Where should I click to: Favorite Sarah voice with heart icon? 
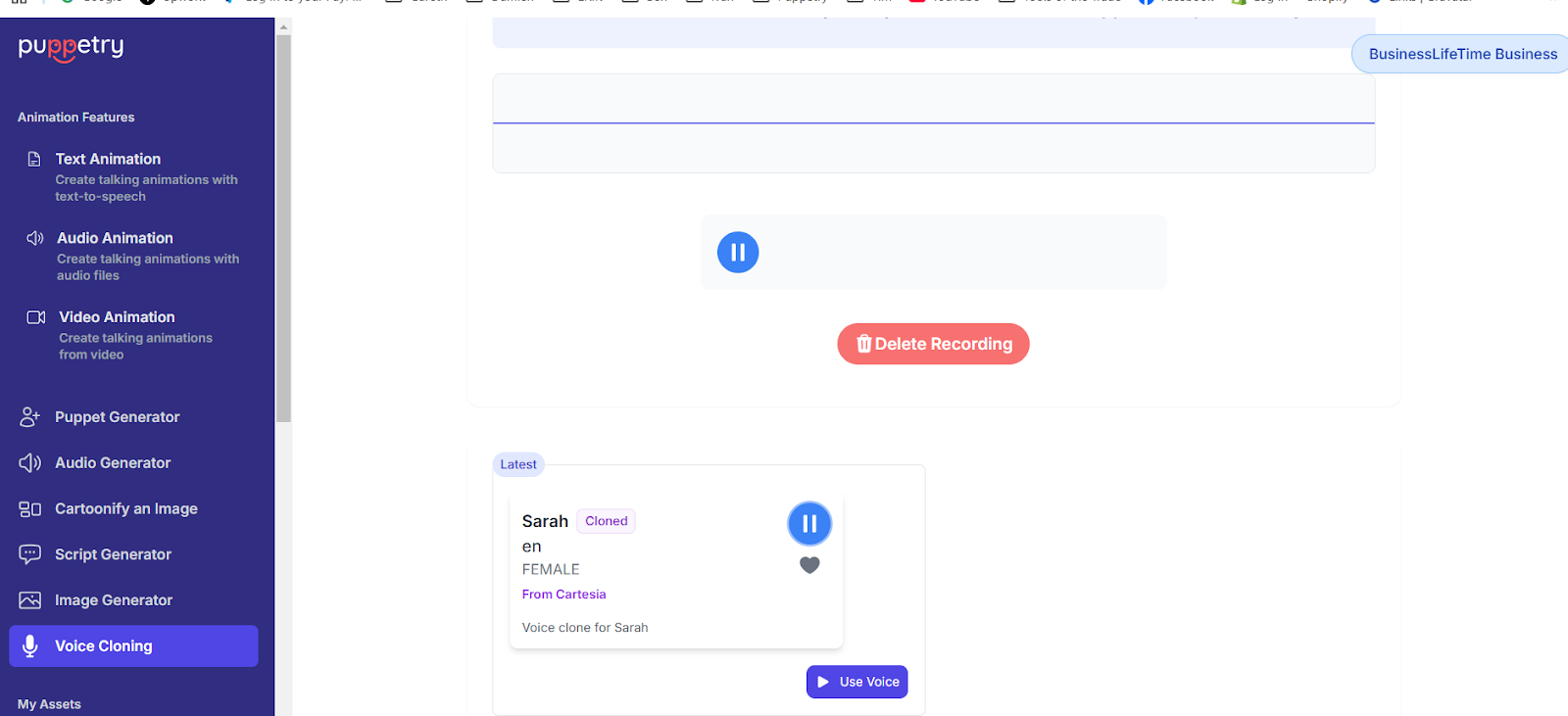click(x=809, y=565)
